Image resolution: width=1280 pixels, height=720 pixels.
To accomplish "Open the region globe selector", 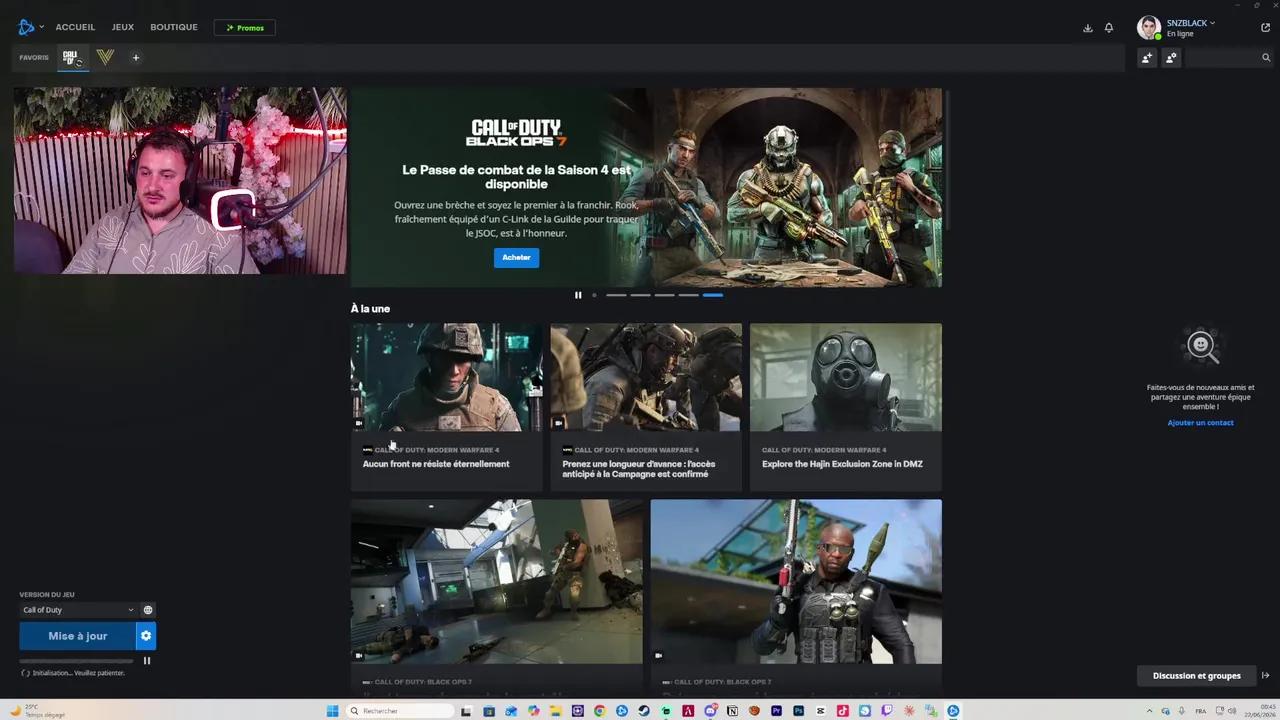I will (148, 610).
